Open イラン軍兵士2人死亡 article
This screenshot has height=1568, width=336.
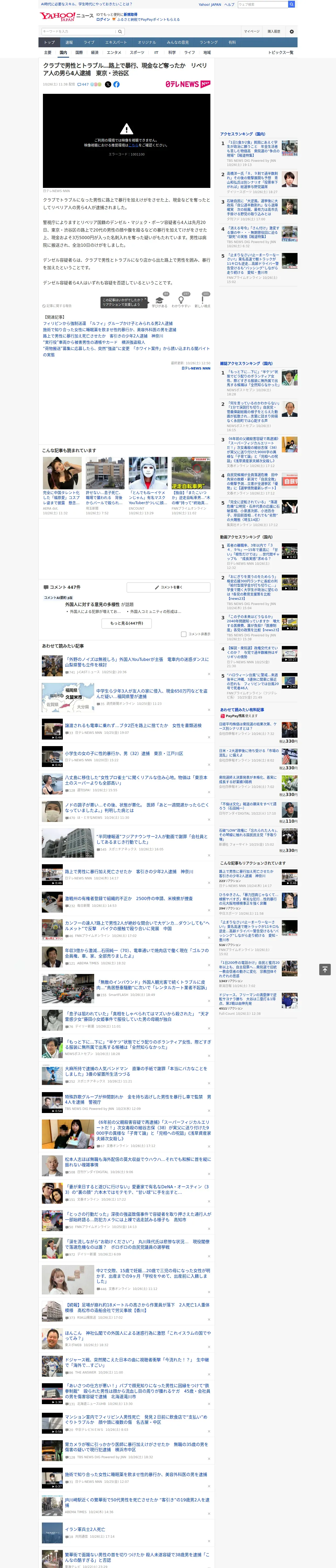(85, 1529)
